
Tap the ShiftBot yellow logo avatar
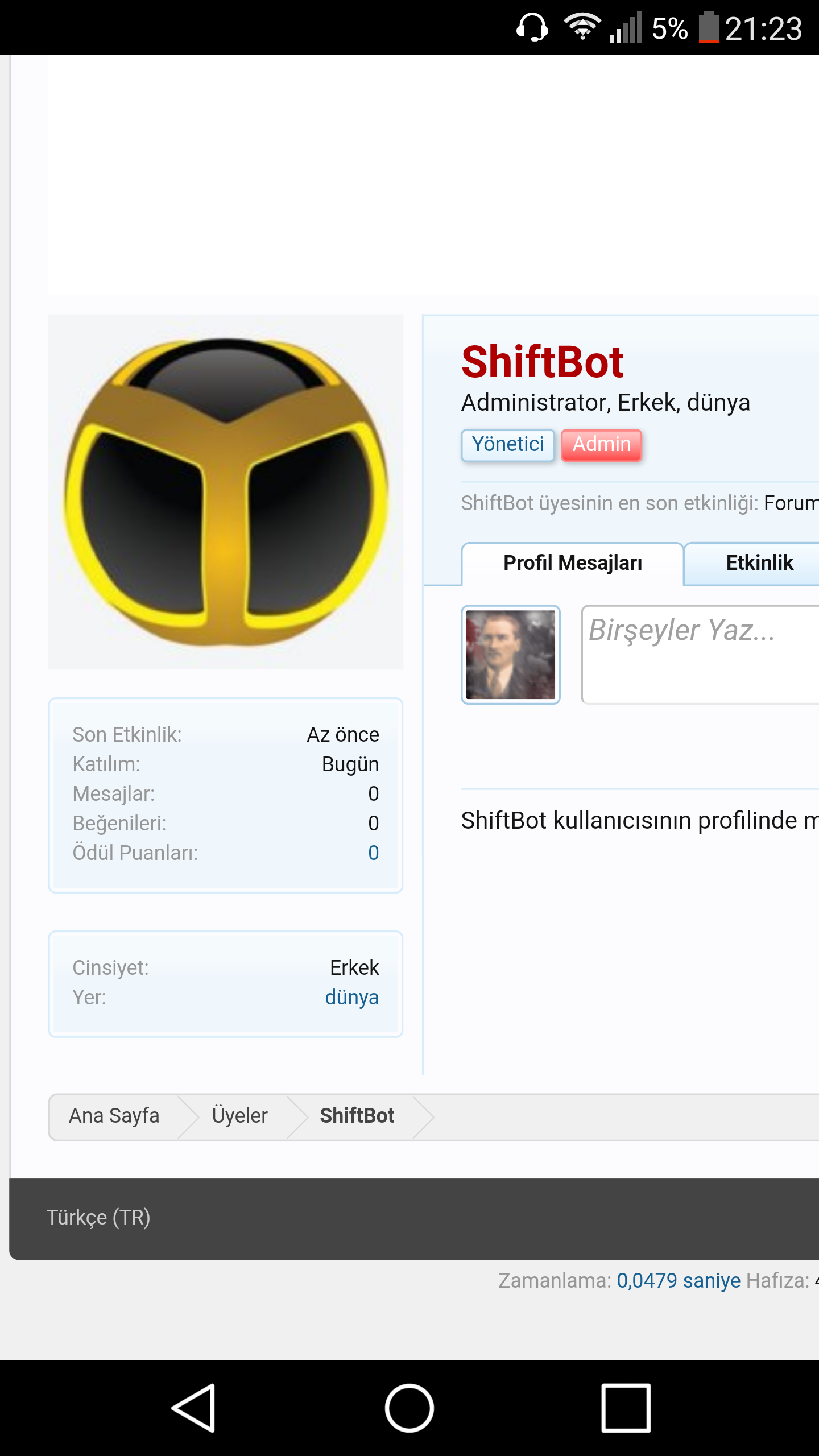click(x=226, y=492)
